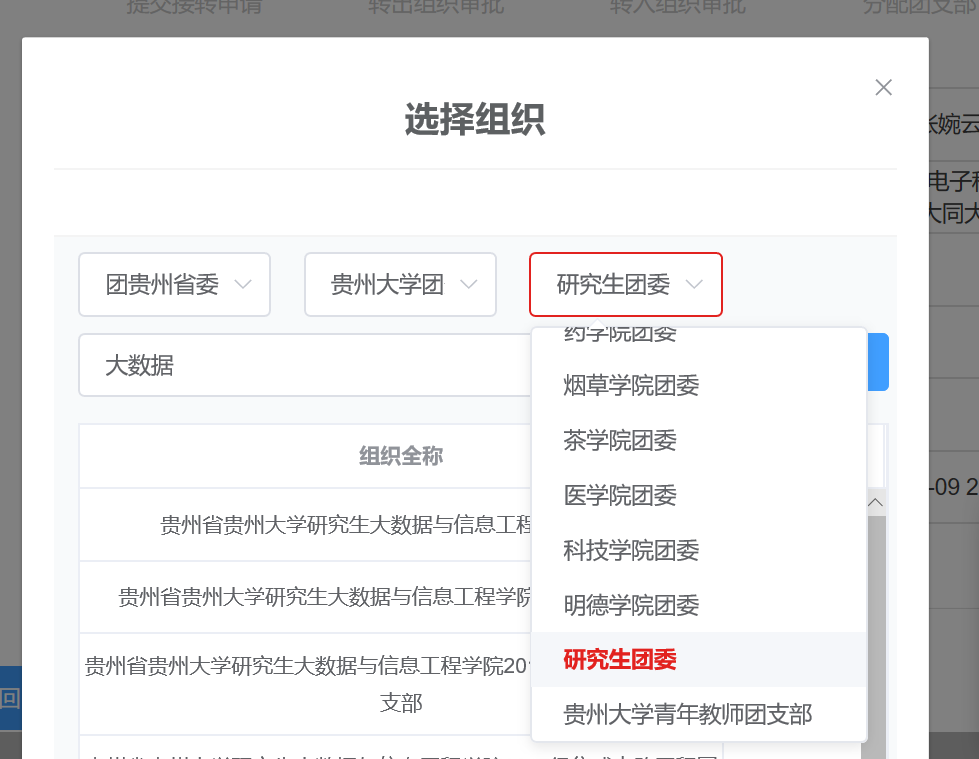The image size is (979, 759).
Task: Expand the 贵州大学团 dropdown
Action: tap(401, 285)
